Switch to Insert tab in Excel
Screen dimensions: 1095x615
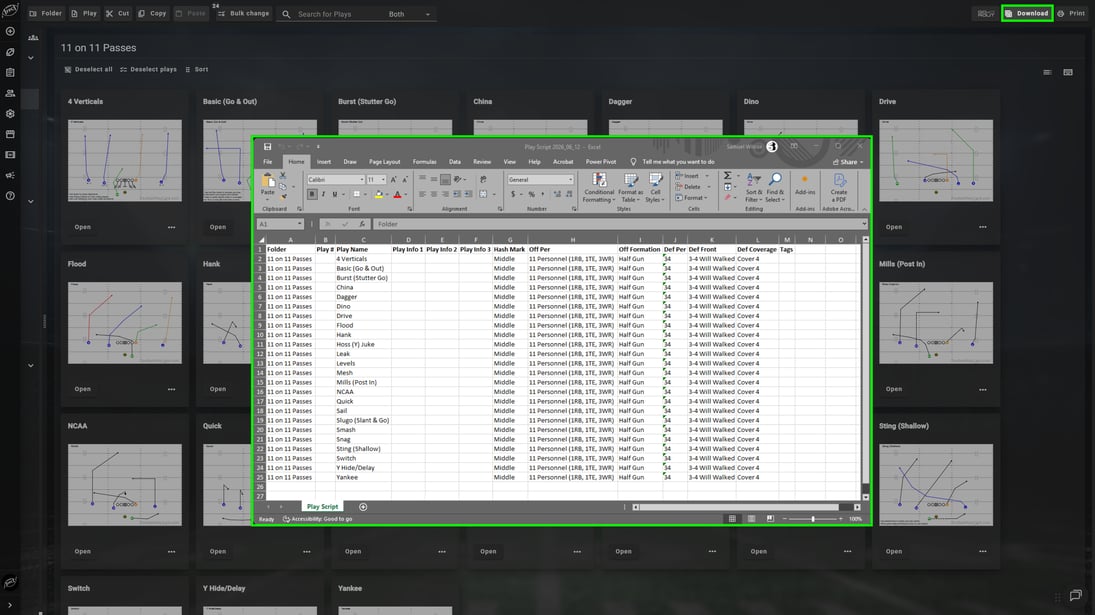324,162
